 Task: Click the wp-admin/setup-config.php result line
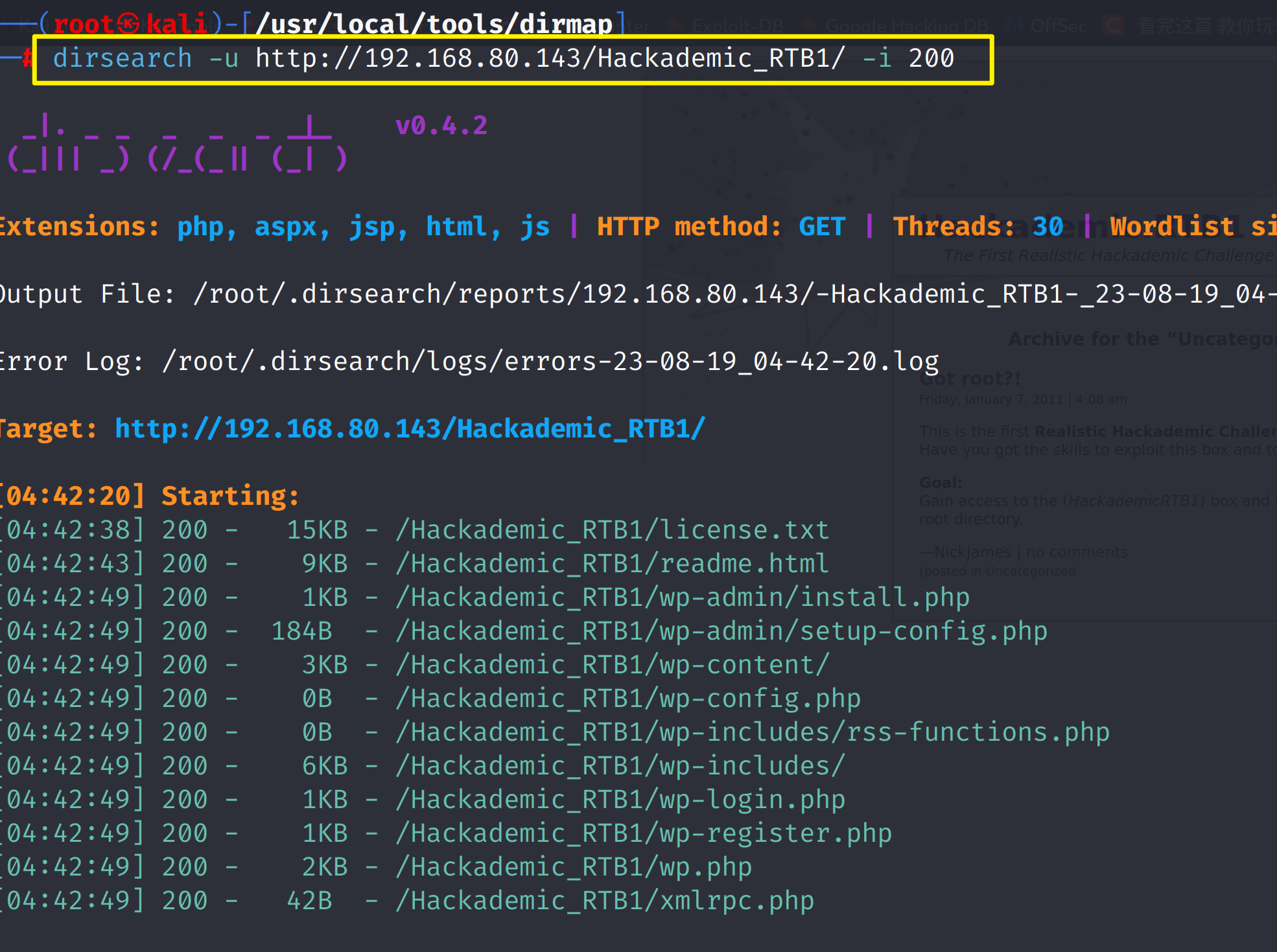click(524, 631)
